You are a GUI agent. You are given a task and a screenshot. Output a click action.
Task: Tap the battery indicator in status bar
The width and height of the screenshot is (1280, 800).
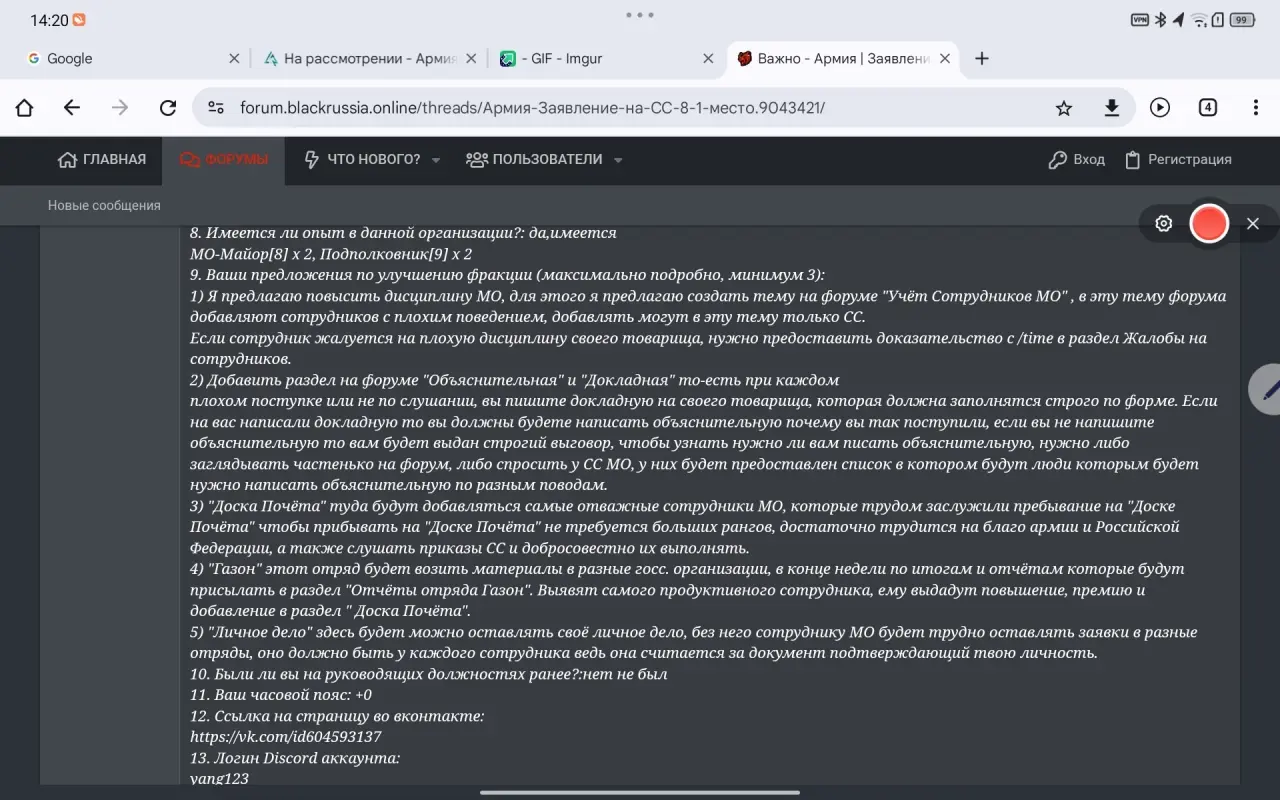tap(1243, 20)
